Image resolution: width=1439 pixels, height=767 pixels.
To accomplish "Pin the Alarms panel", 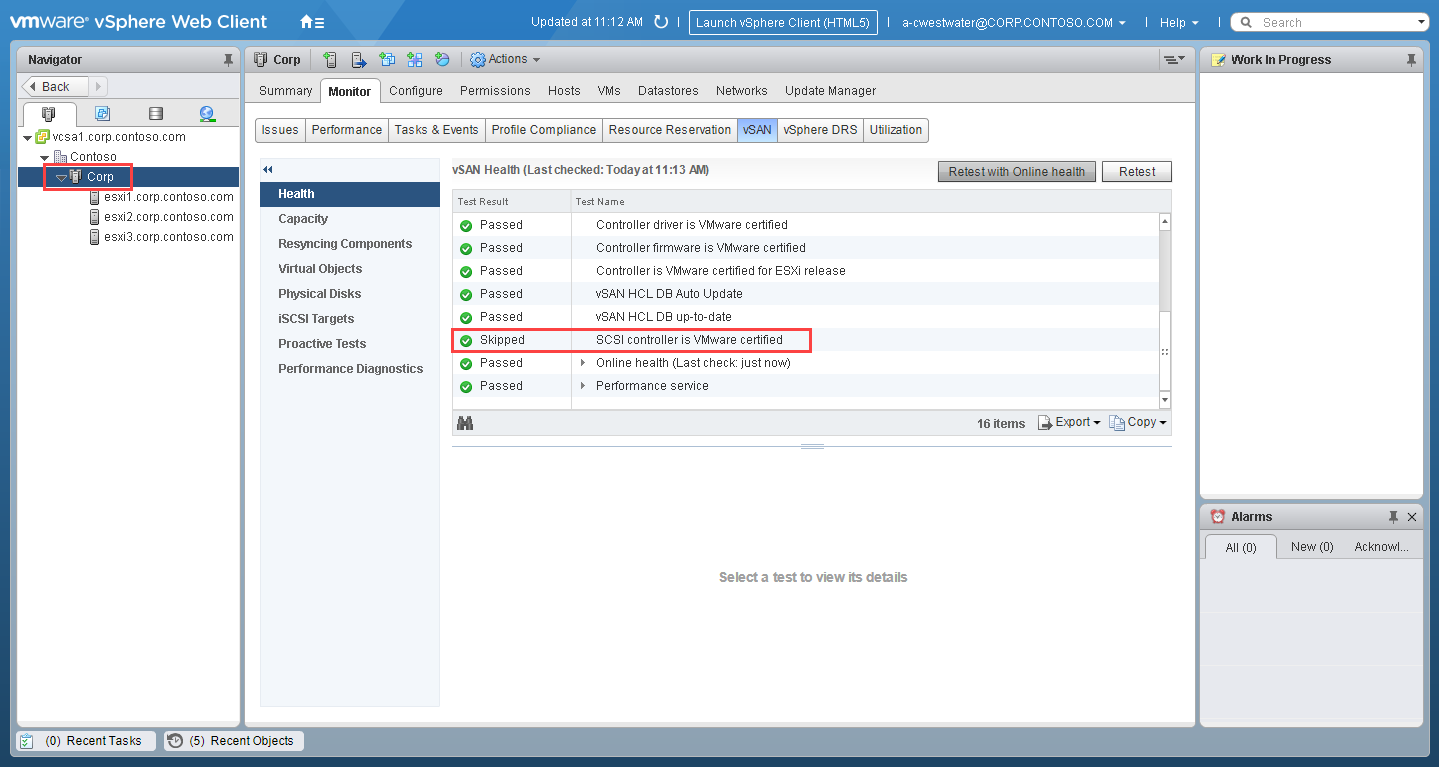I will tap(1393, 517).
